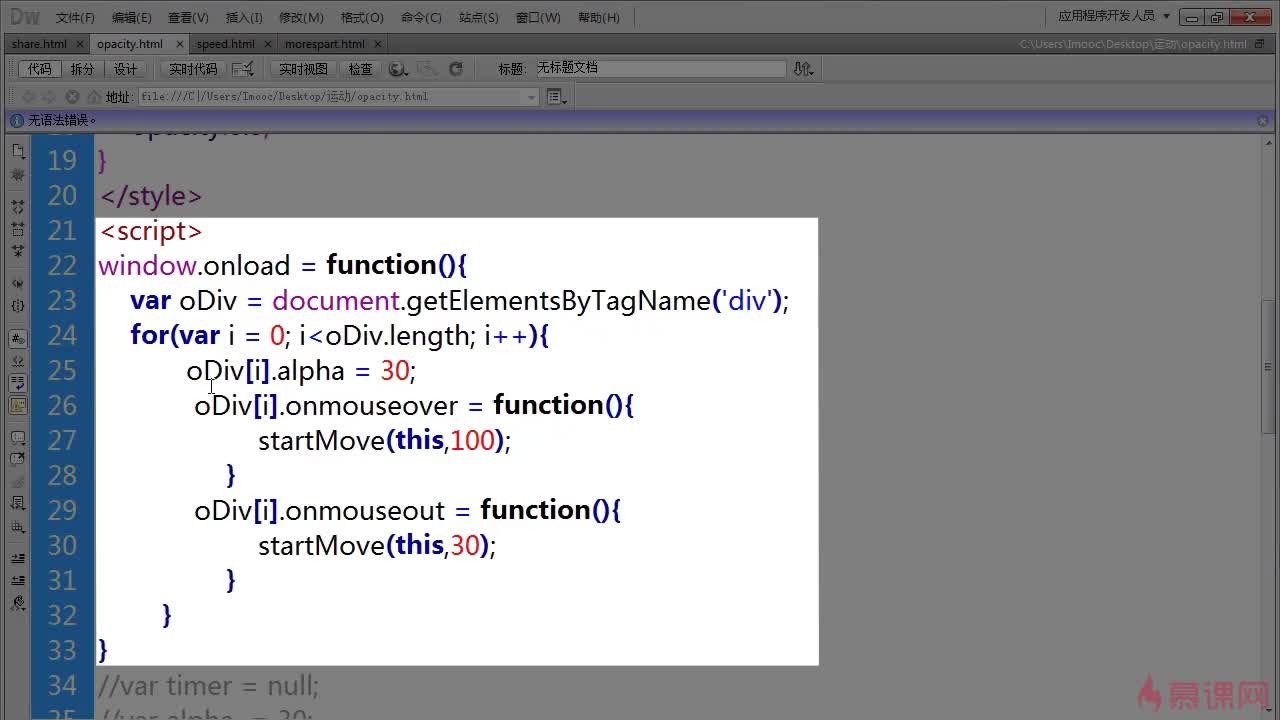Screen dimensions: 1280x720
Task: Click the remove comment icon
Action: coord(18,459)
